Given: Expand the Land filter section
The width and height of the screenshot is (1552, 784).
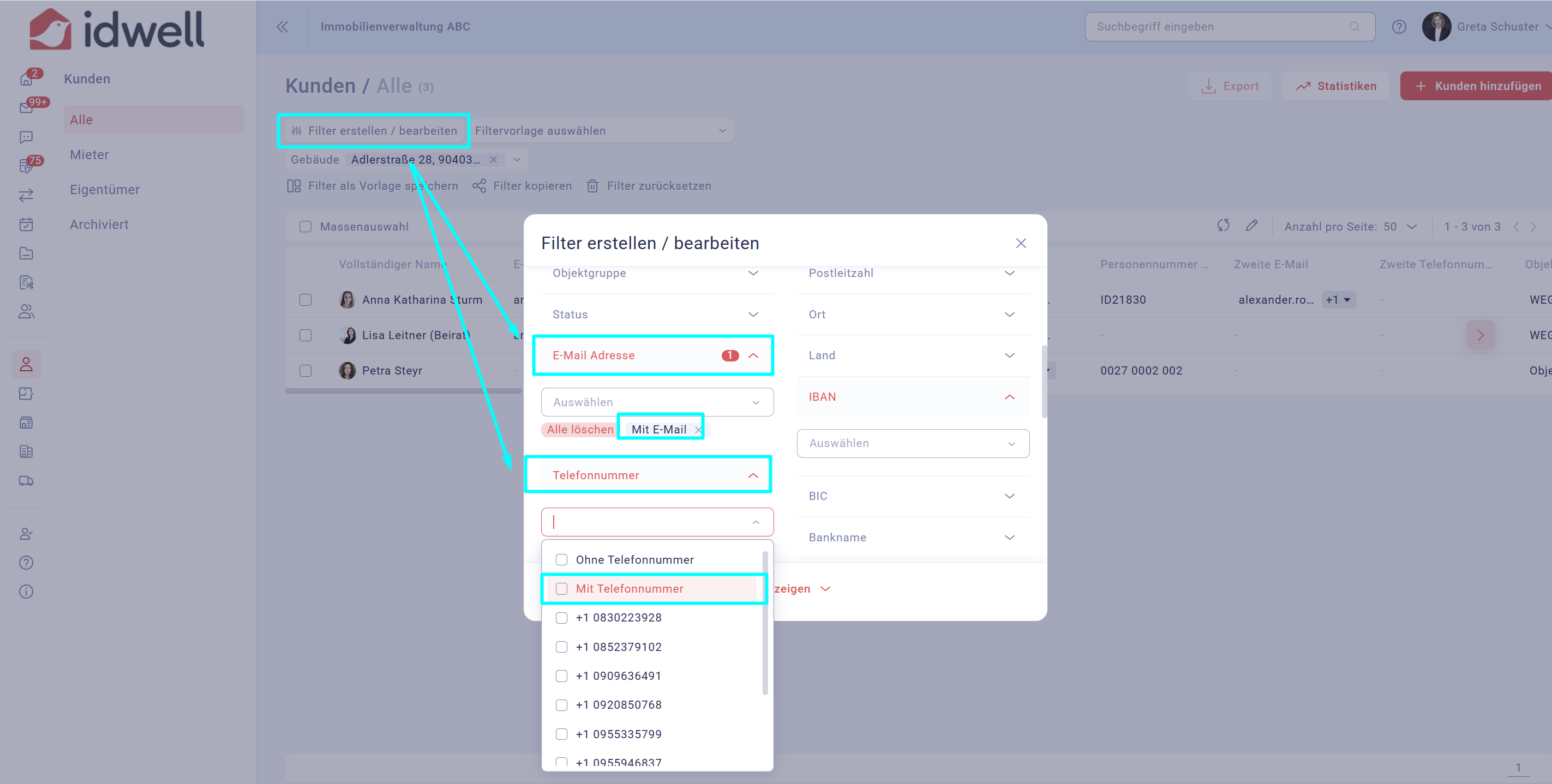Looking at the screenshot, I should pos(913,355).
